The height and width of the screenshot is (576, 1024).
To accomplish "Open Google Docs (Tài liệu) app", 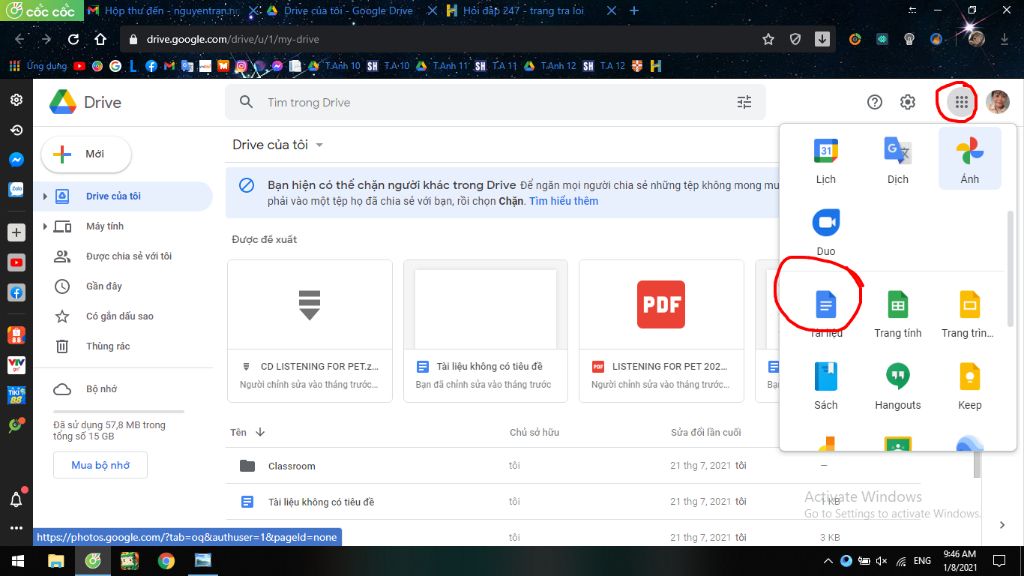I will [825, 313].
